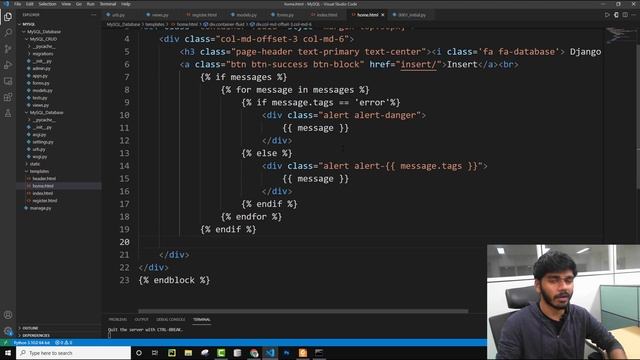Screen dimensions: 640x360
Task: Open the Edit menu
Action: pos(30,4)
